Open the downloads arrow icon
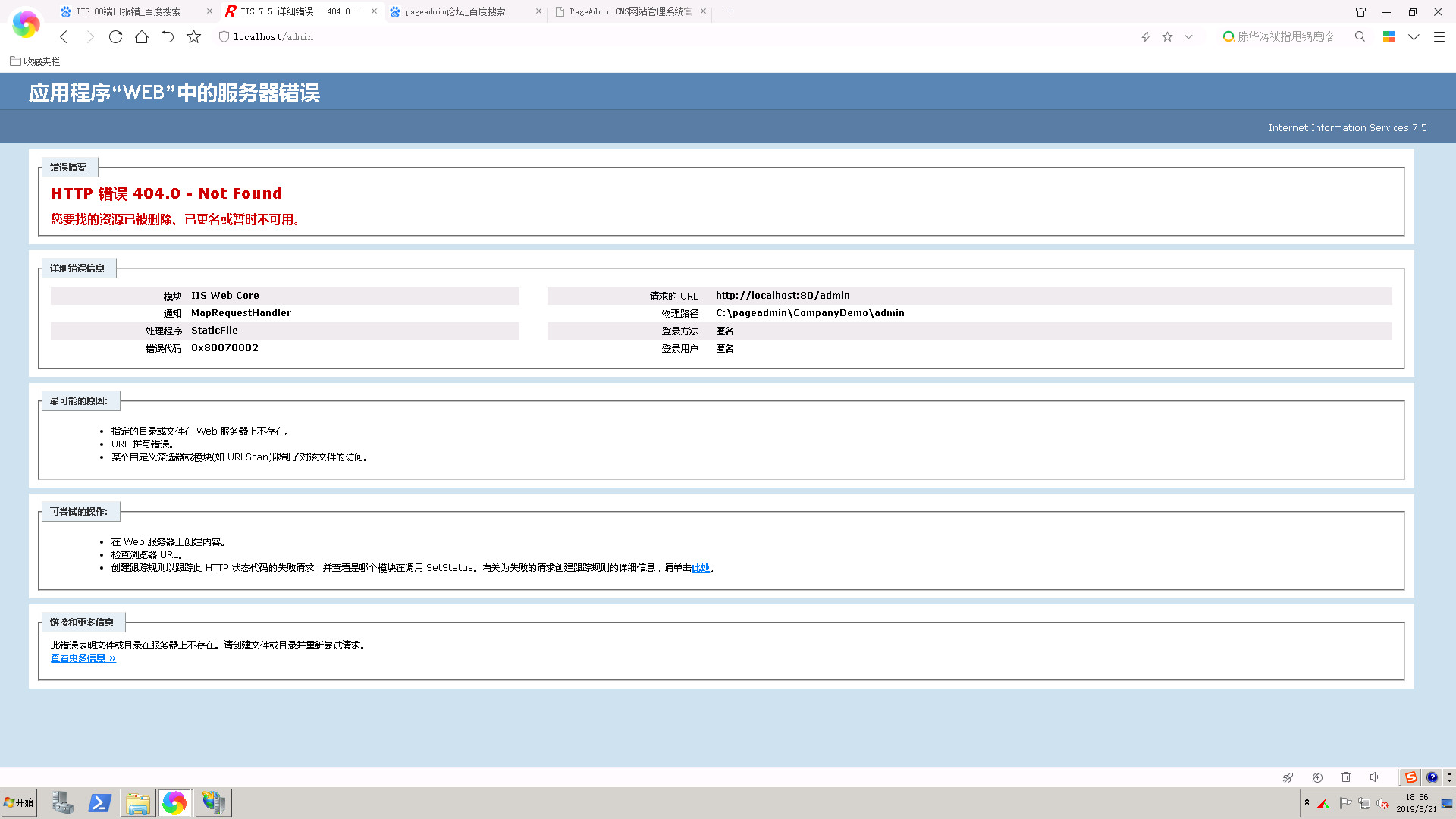The height and width of the screenshot is (819, 1456). [1414, 36]
